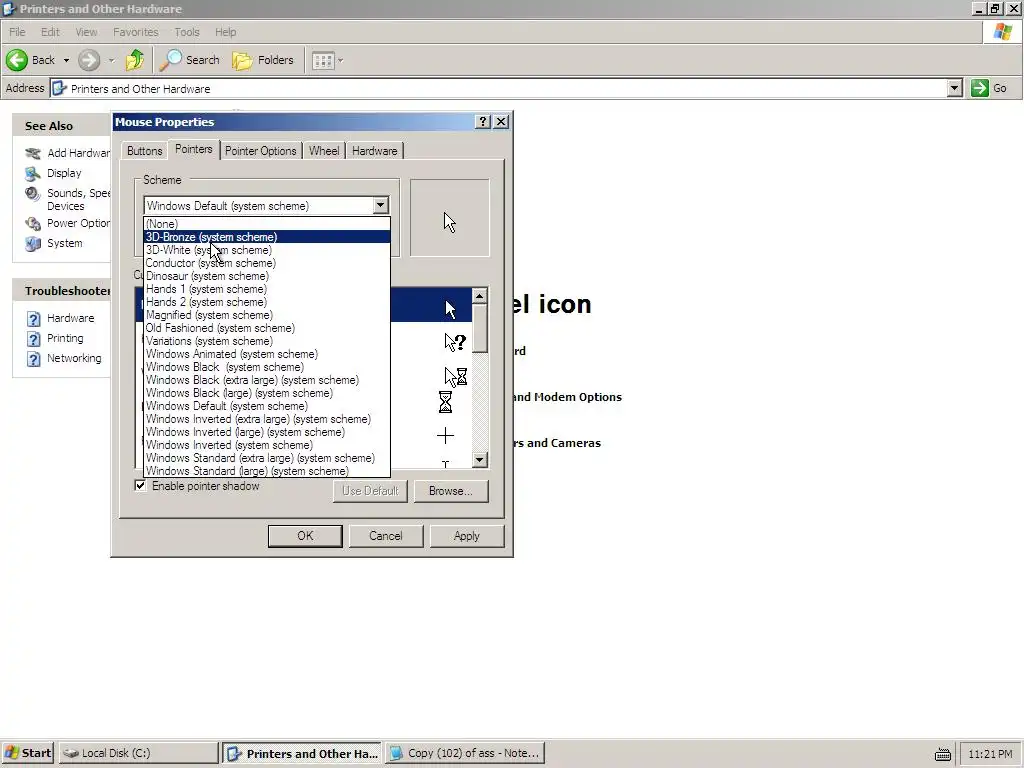
Task: Choose Windows Black (extra large) scheme
Action: click(x=266, y=380)
